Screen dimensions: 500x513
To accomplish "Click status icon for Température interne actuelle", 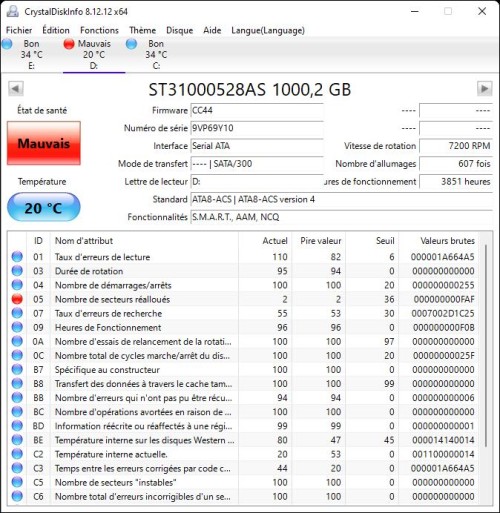I will click(17, 454).
